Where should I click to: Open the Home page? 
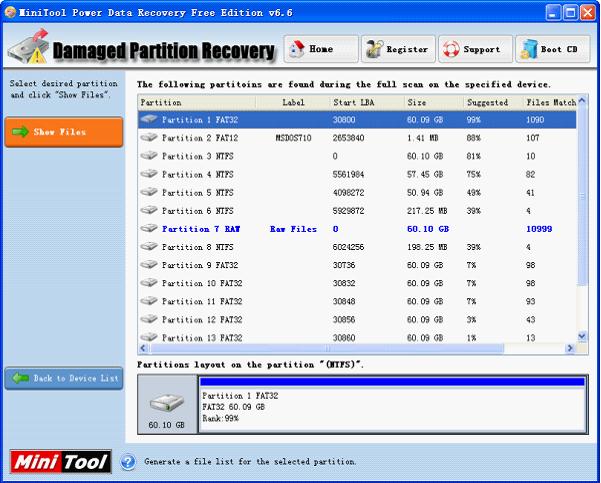click(x=321, y=49)
